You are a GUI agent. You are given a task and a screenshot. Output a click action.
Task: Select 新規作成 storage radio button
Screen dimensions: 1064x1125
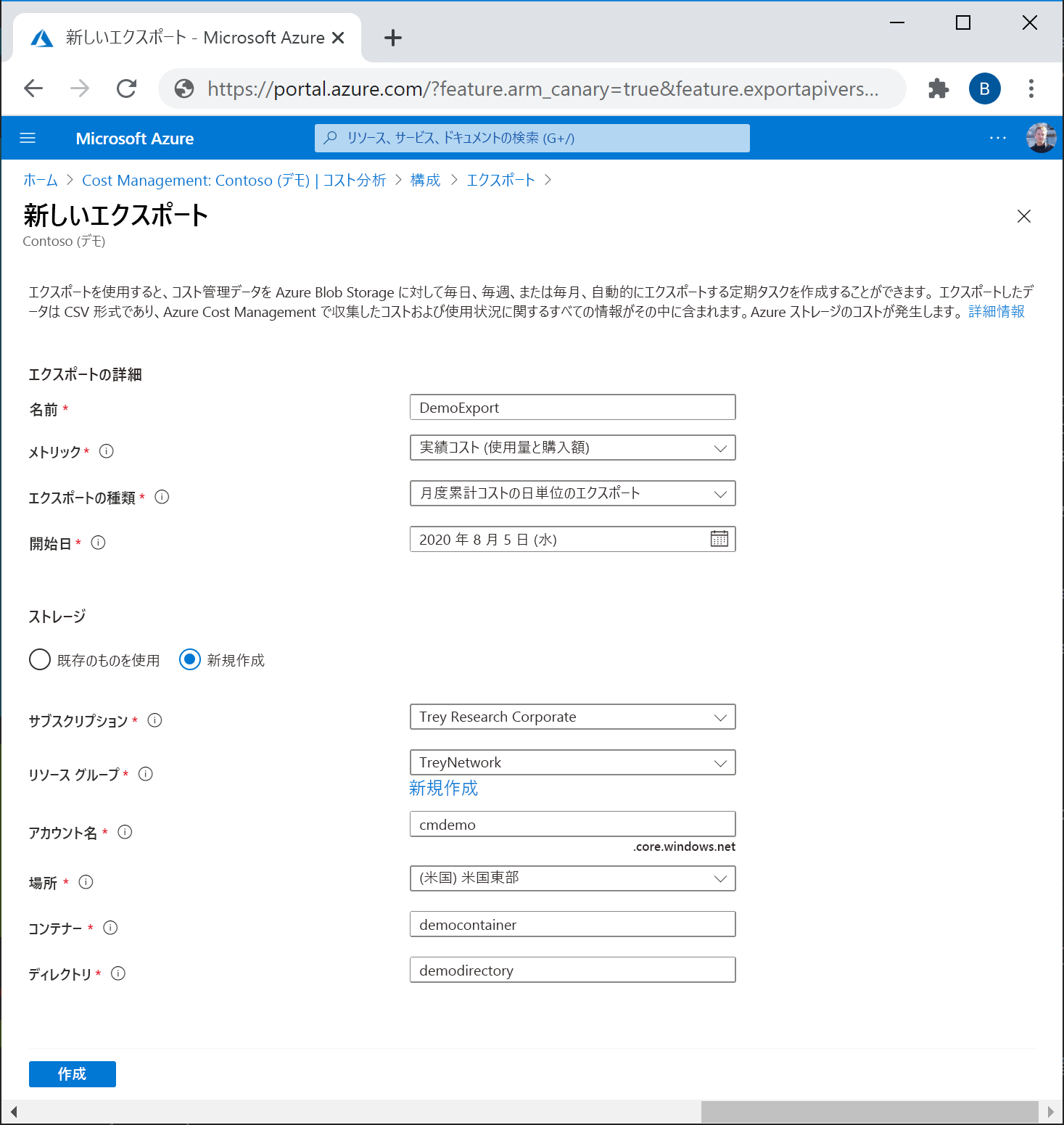(x=190, y=659)
